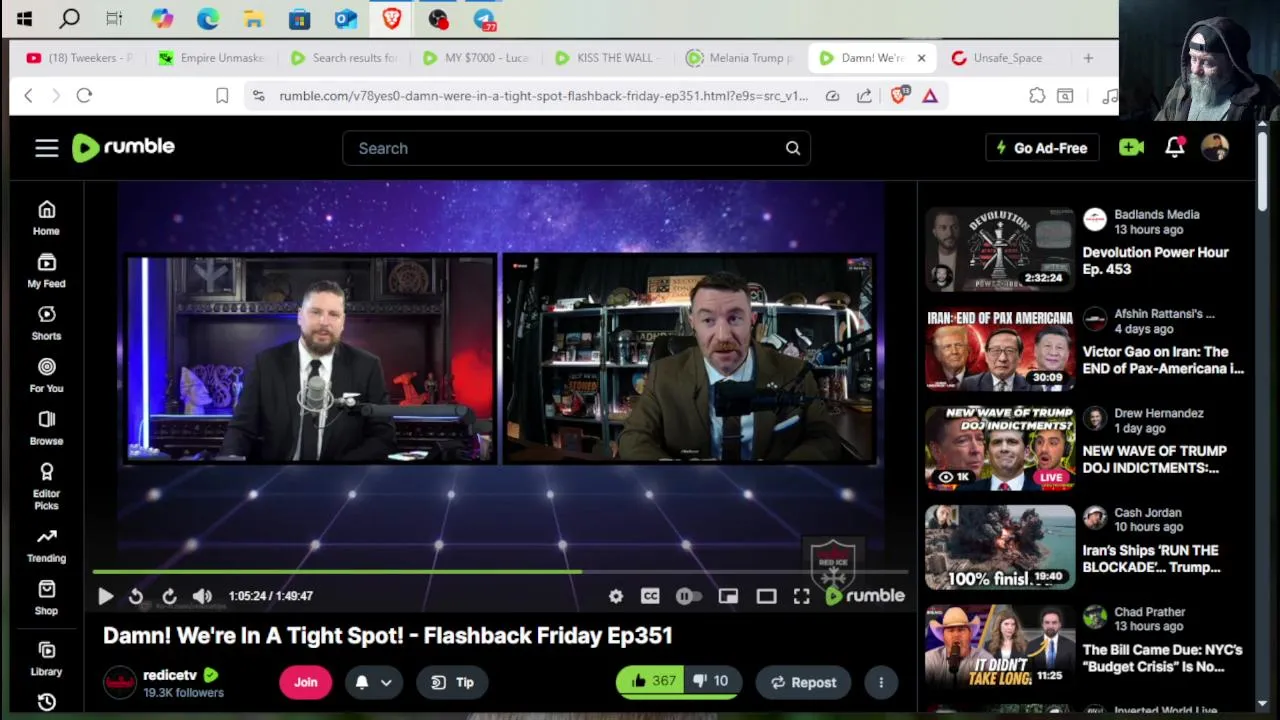Switch to the Melania Trump tab
1280x720 pixels.
(740, 58)
